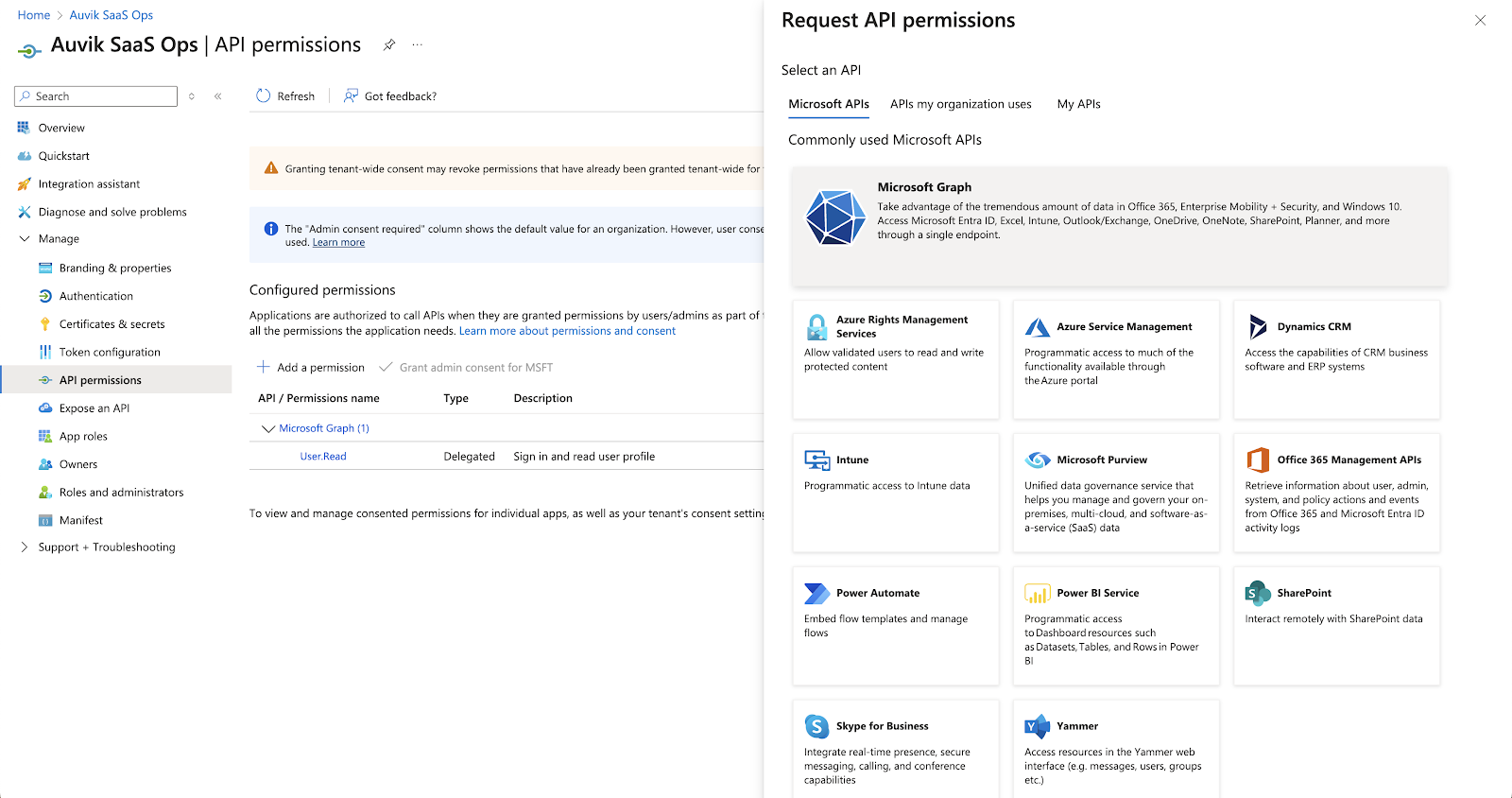Click the Token configuration bars icon
The image size is (1512, 798).
coord(45,352)
